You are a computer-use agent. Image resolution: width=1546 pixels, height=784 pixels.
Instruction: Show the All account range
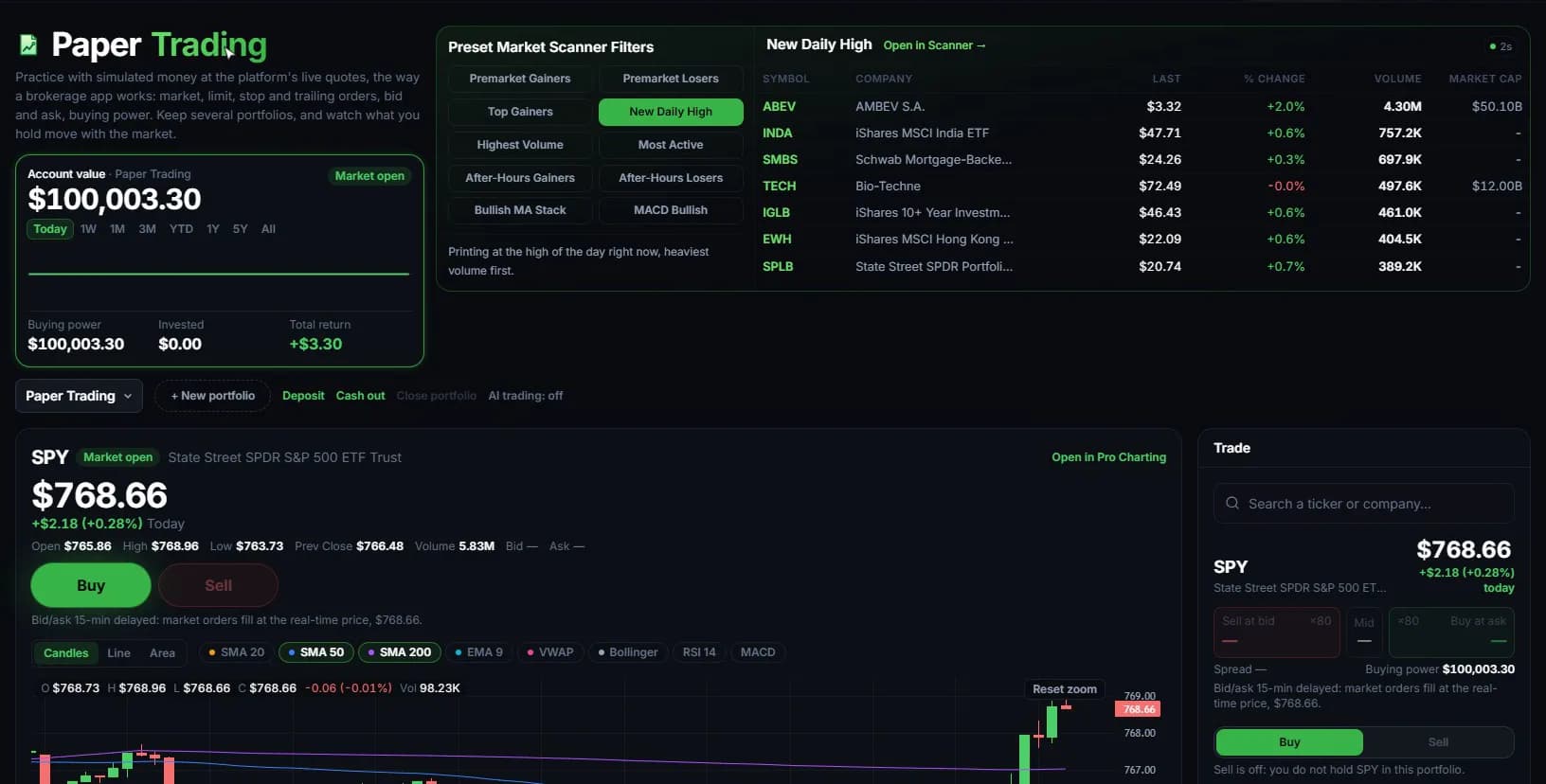point(269,229)
